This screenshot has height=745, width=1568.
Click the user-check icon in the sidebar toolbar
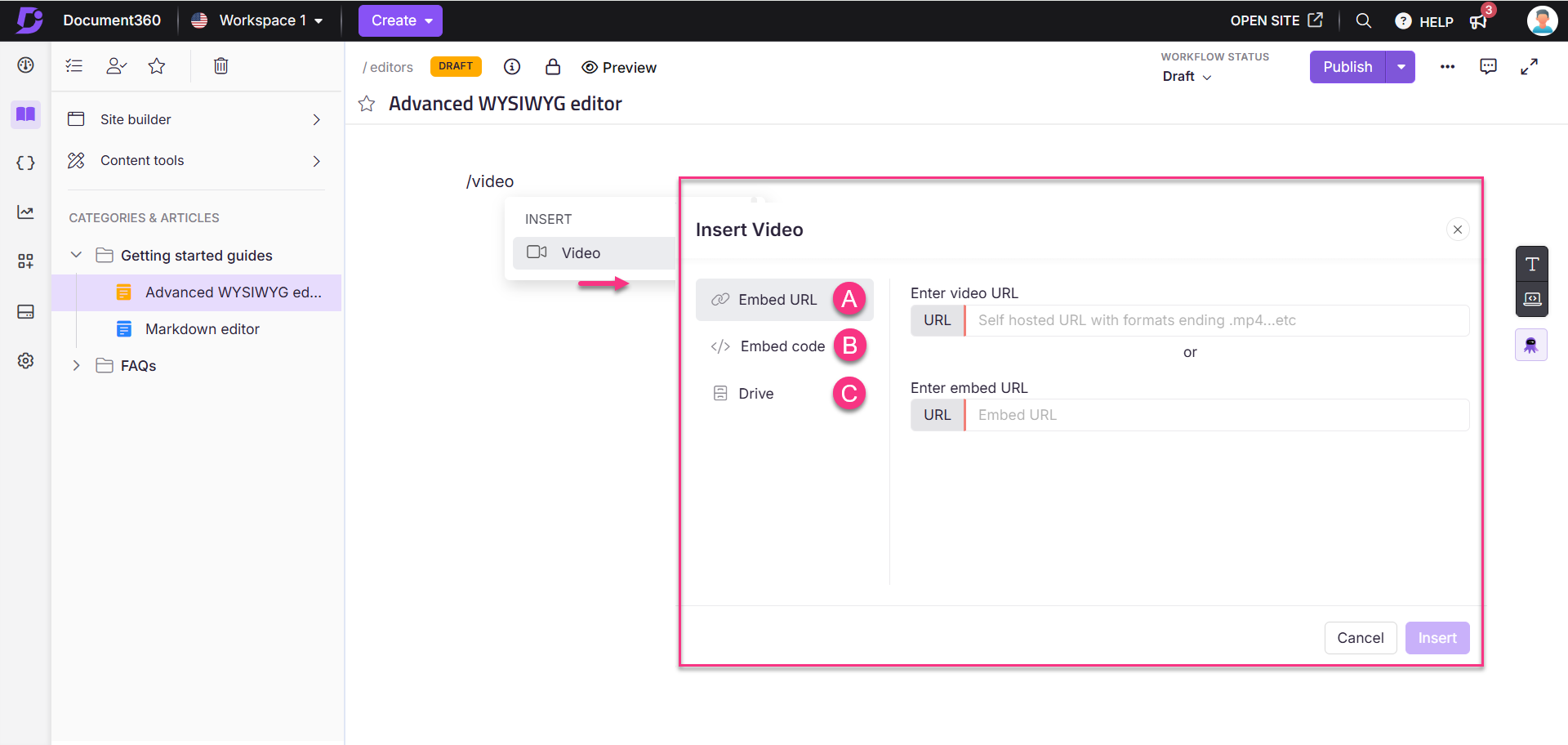[x=116, y=66]
